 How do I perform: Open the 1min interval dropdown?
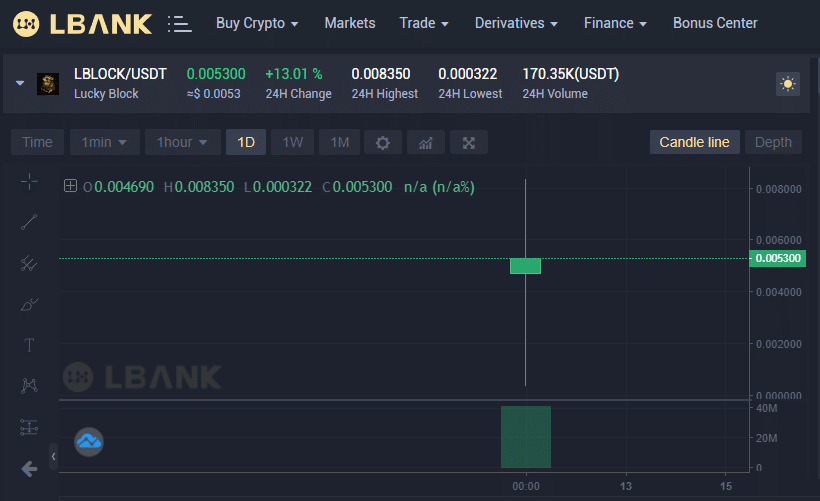point(105,142)
